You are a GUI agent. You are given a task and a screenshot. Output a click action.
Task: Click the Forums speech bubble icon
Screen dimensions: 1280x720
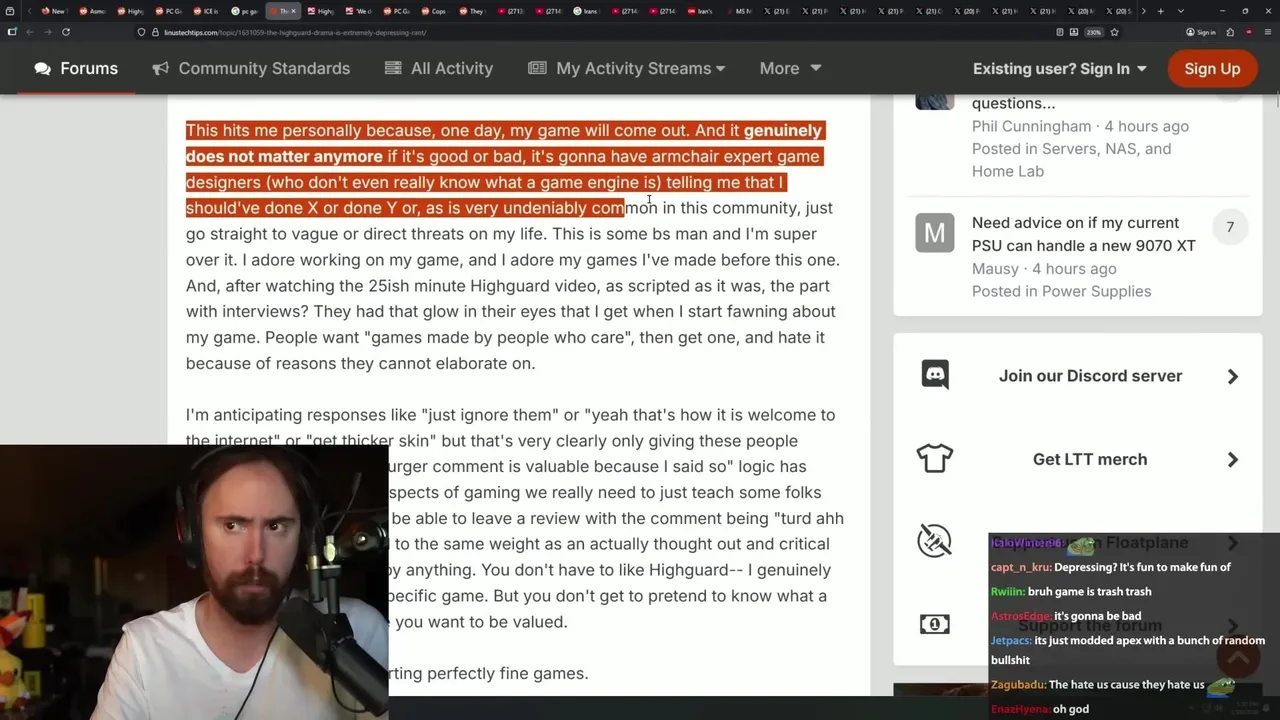[42, 68]
